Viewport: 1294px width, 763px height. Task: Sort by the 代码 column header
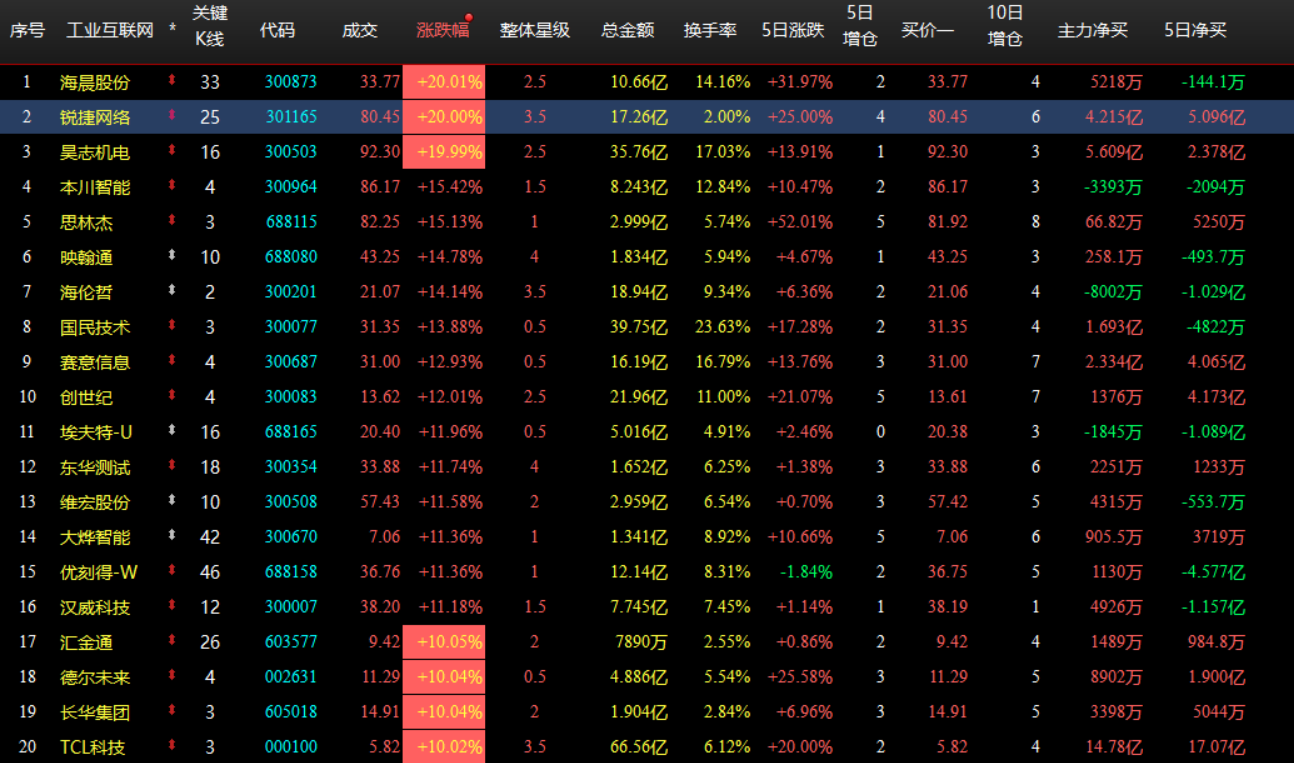point(277,30)
